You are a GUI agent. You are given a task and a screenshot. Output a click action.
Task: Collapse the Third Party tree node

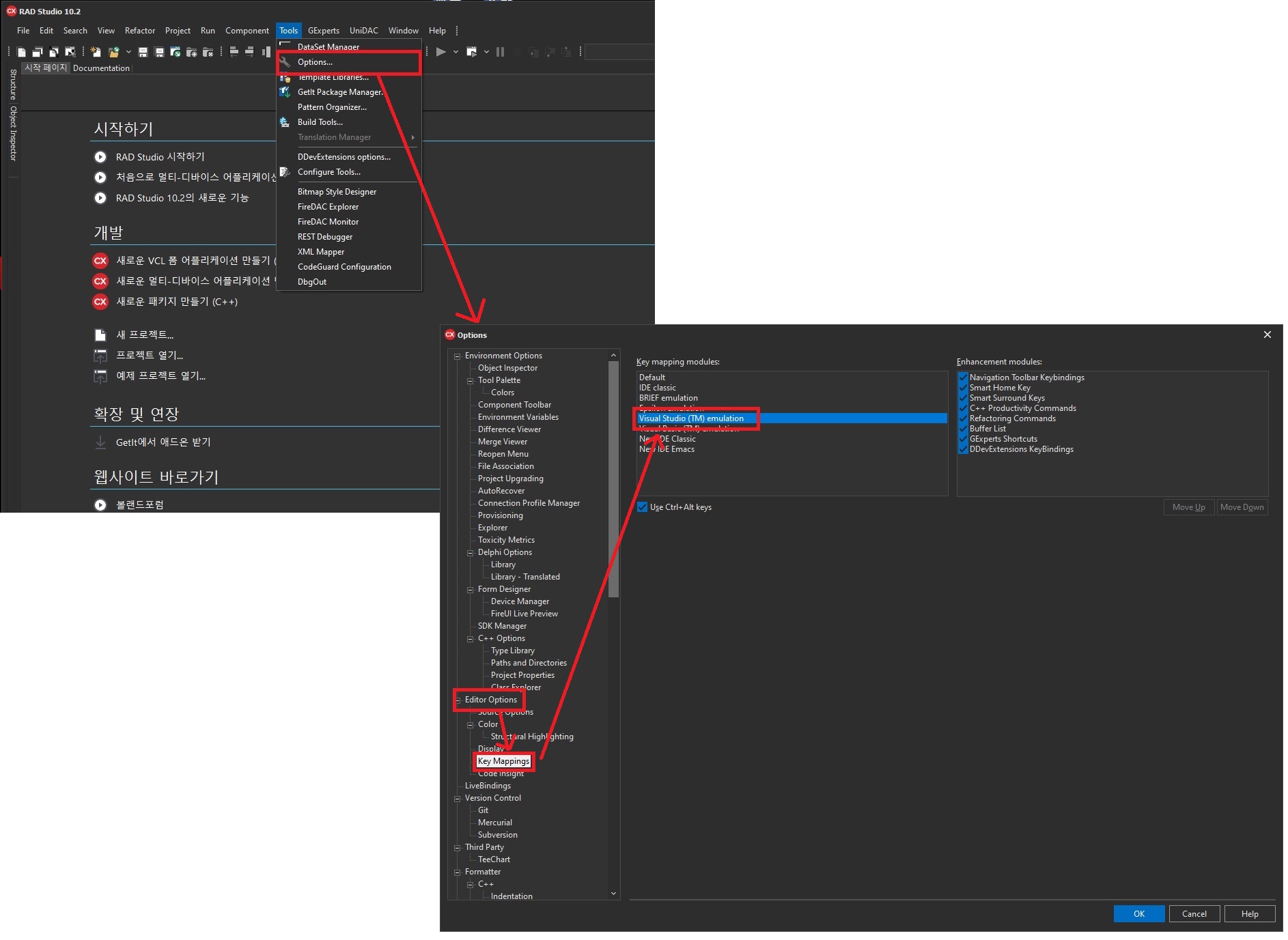[x=458, y=848]
